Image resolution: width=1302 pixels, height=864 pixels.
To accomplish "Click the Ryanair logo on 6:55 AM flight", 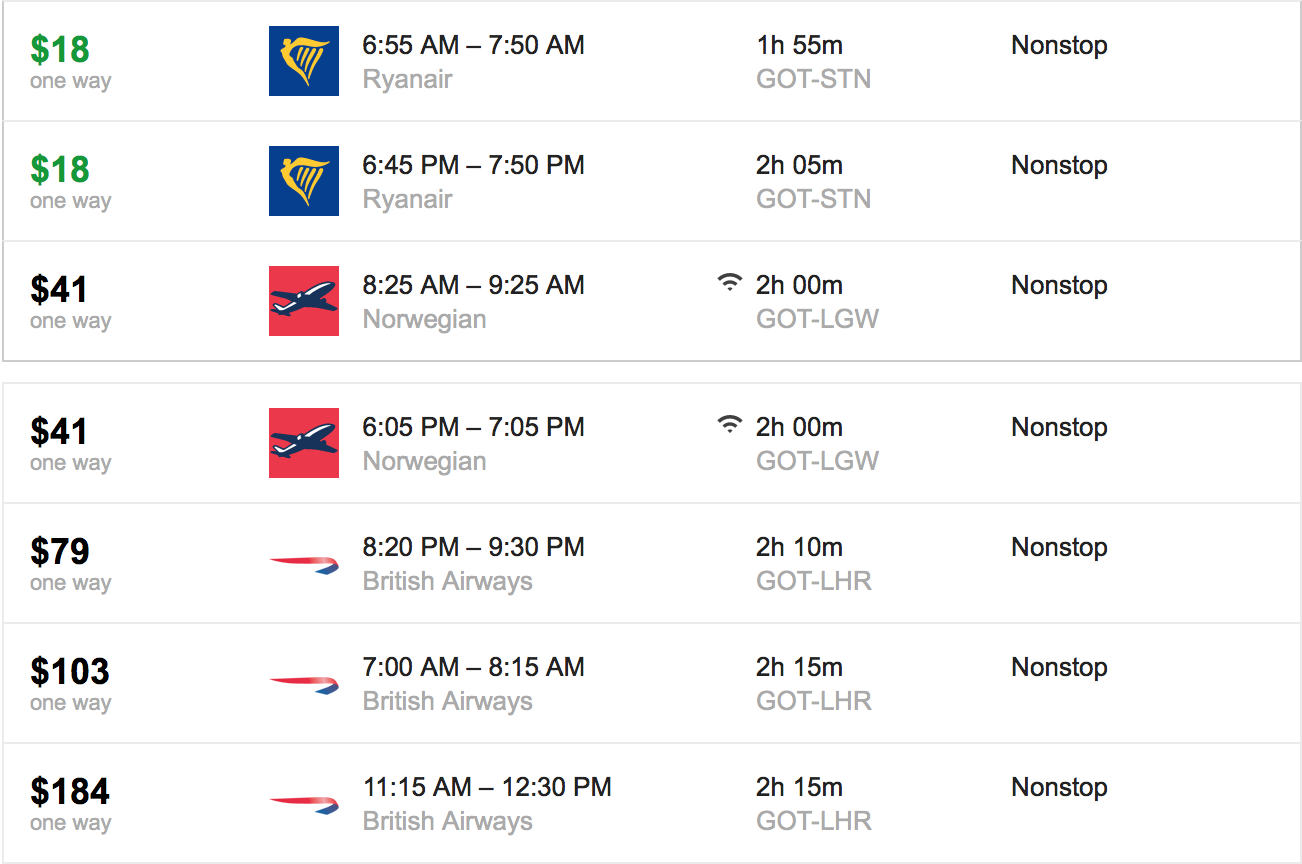I will (x=304, y=61).
